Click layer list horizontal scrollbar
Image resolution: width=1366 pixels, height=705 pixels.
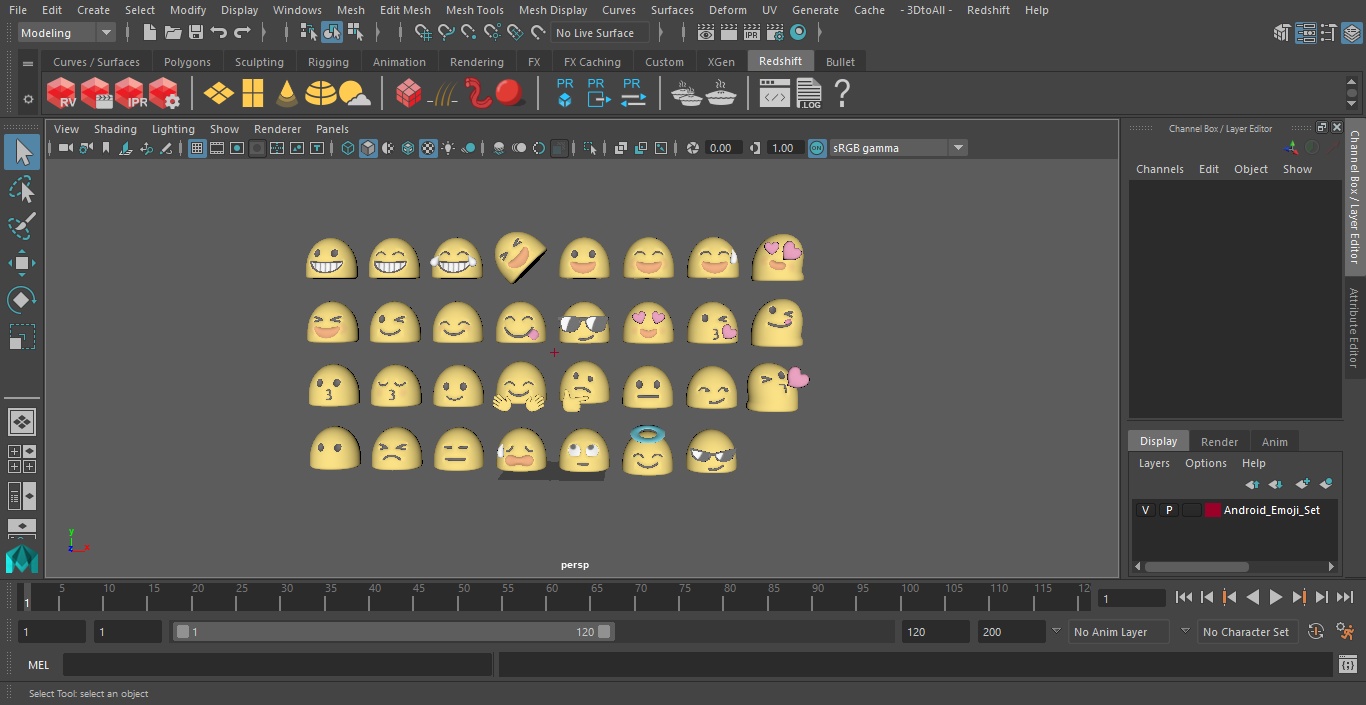[1197, 566]
